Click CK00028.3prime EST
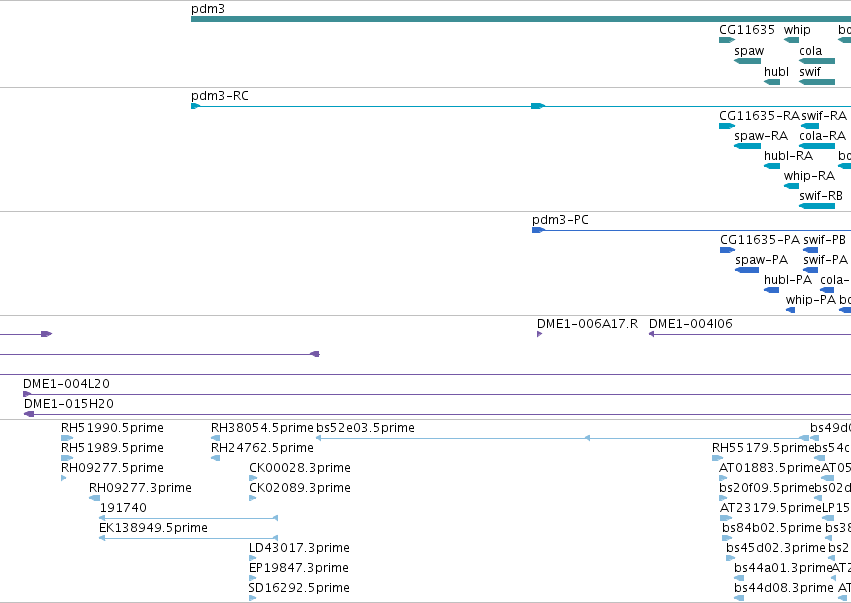The image size is (851, 603). tap(253, 478)
